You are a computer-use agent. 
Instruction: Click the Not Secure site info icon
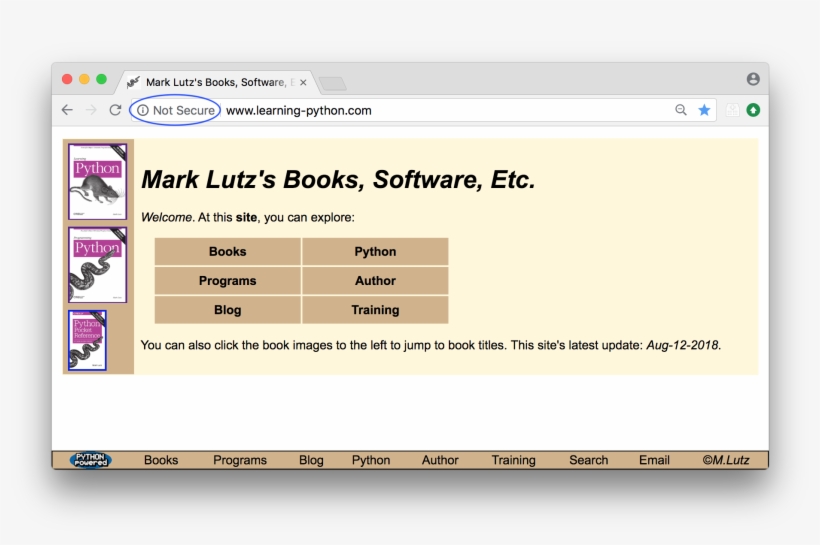[143, 110]
